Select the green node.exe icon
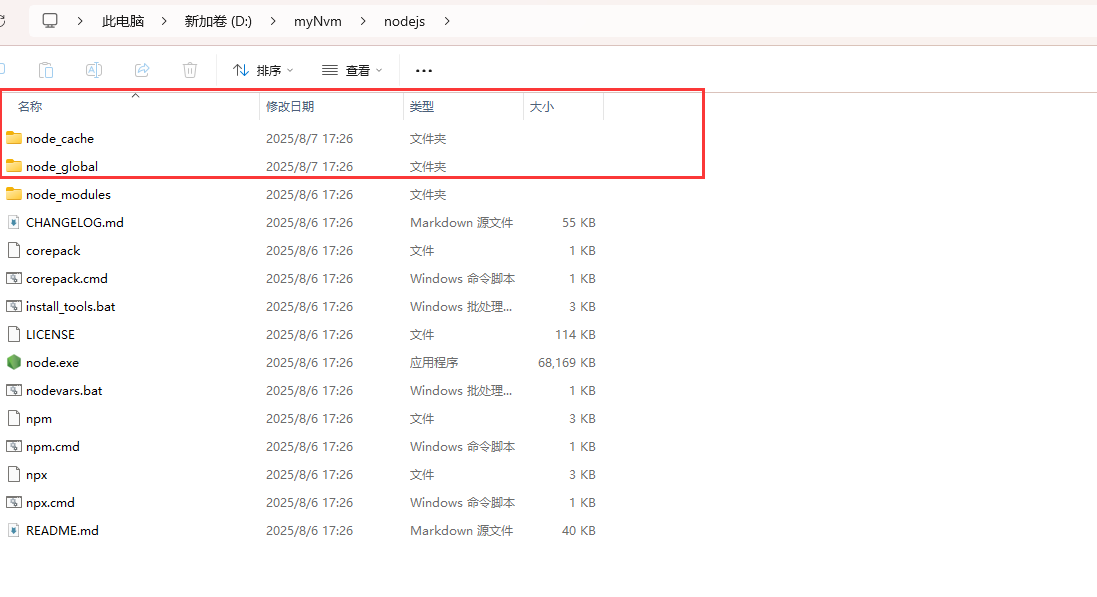 pyautogui.click(x=14, y=362)
